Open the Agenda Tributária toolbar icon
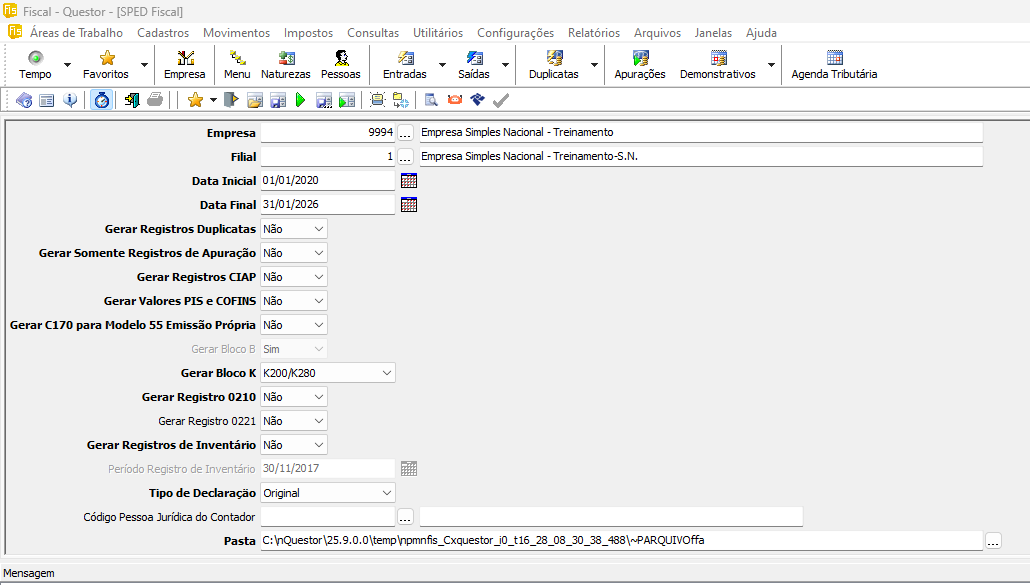Screen dimensions: 1030x585 (834, 64)
